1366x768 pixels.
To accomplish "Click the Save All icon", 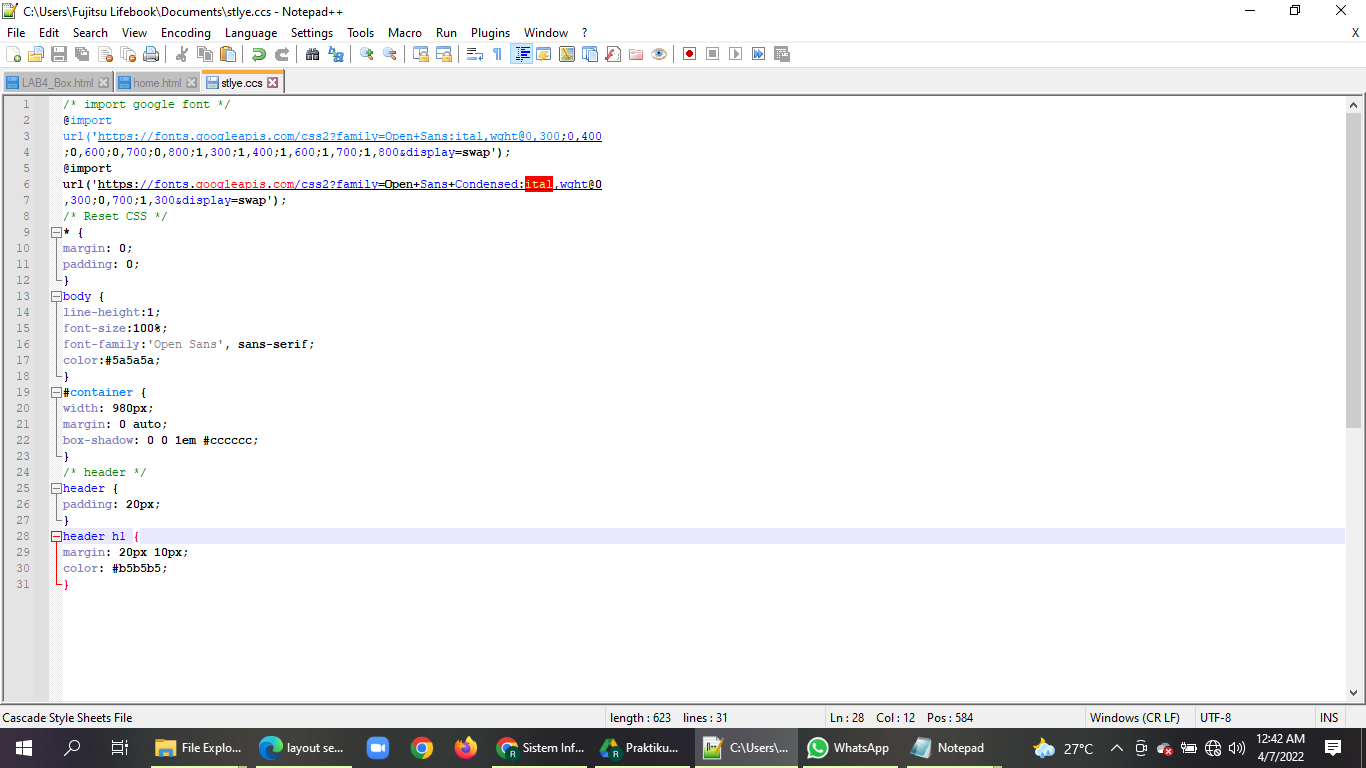I will tap(80, 54).
